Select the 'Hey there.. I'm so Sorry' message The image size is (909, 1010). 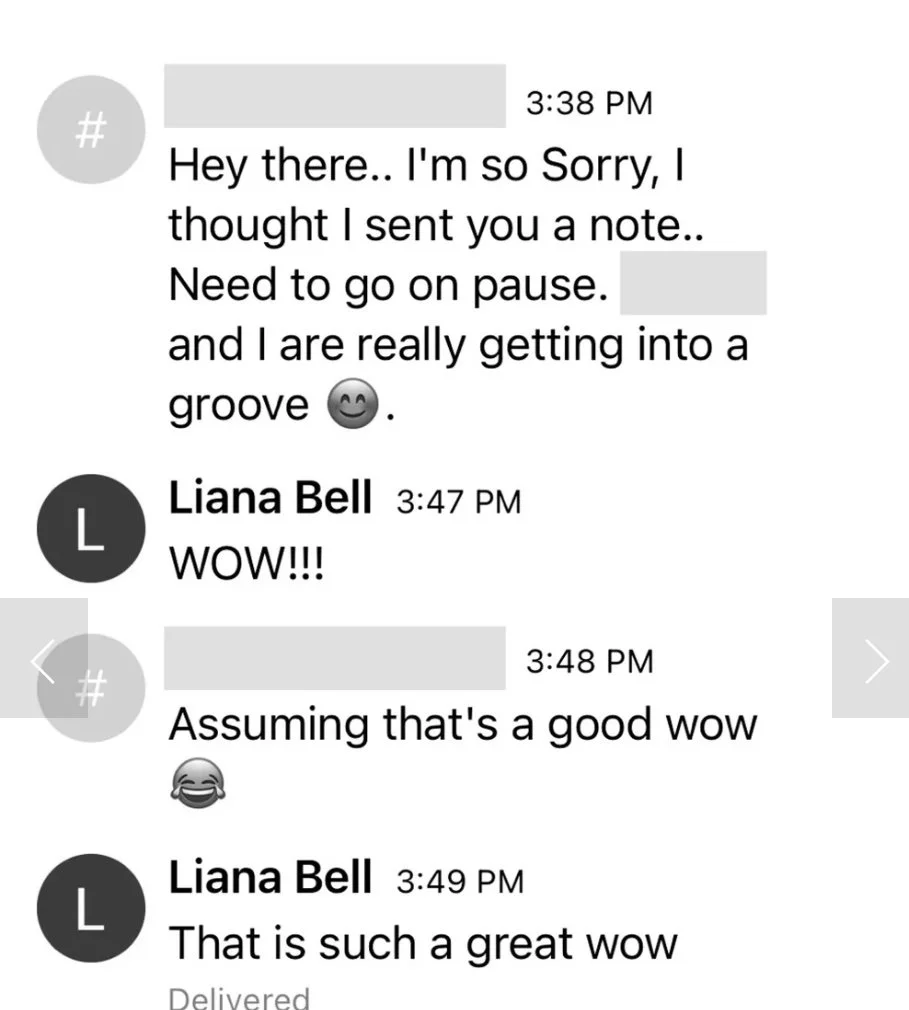[459, 285]
